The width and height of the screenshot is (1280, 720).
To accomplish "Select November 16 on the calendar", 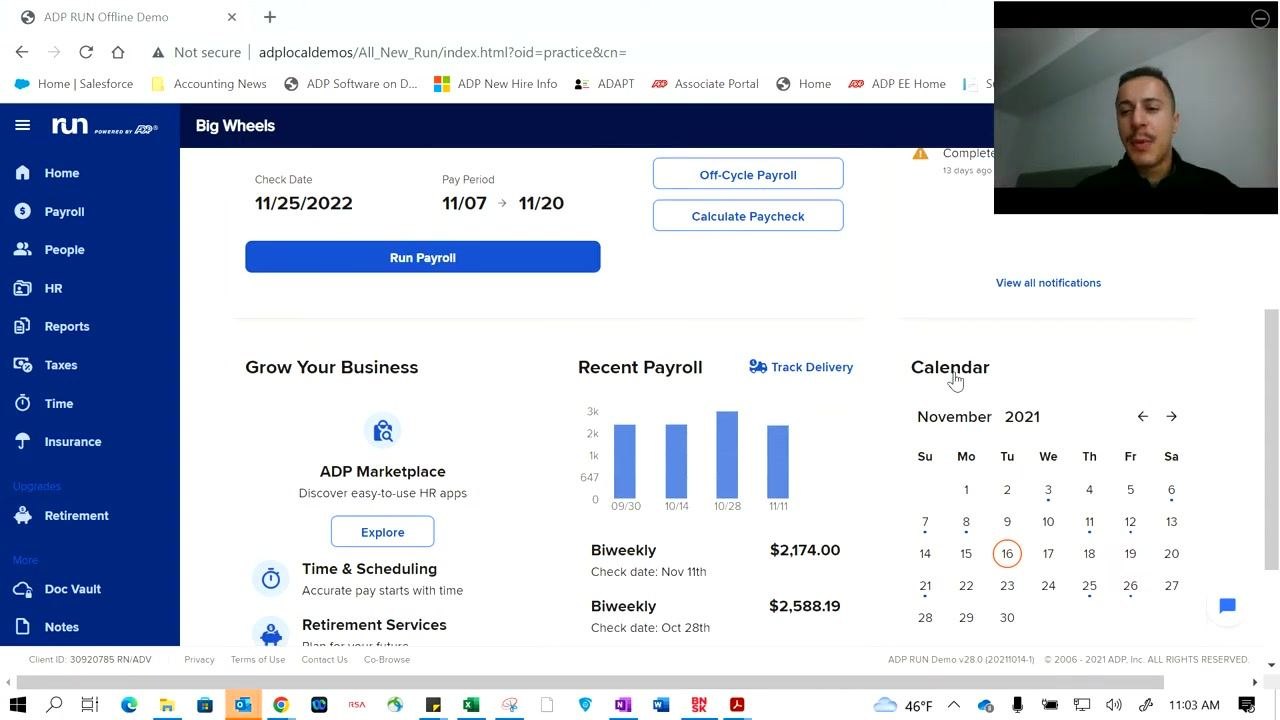I will [1007, 553].
